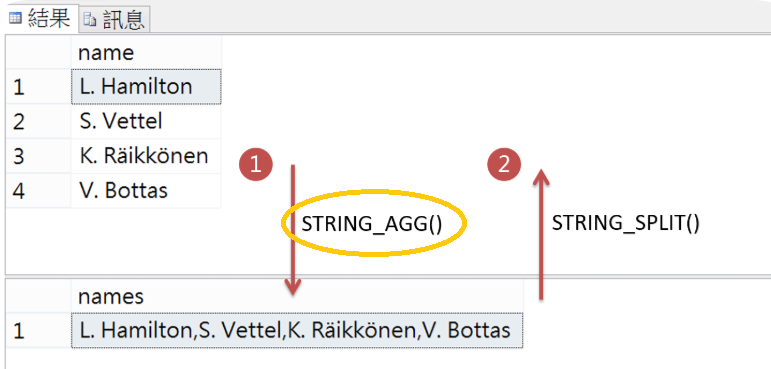Click the red circle numbered 2
Viewport: 771px width, 369px height.
(504, 165)
